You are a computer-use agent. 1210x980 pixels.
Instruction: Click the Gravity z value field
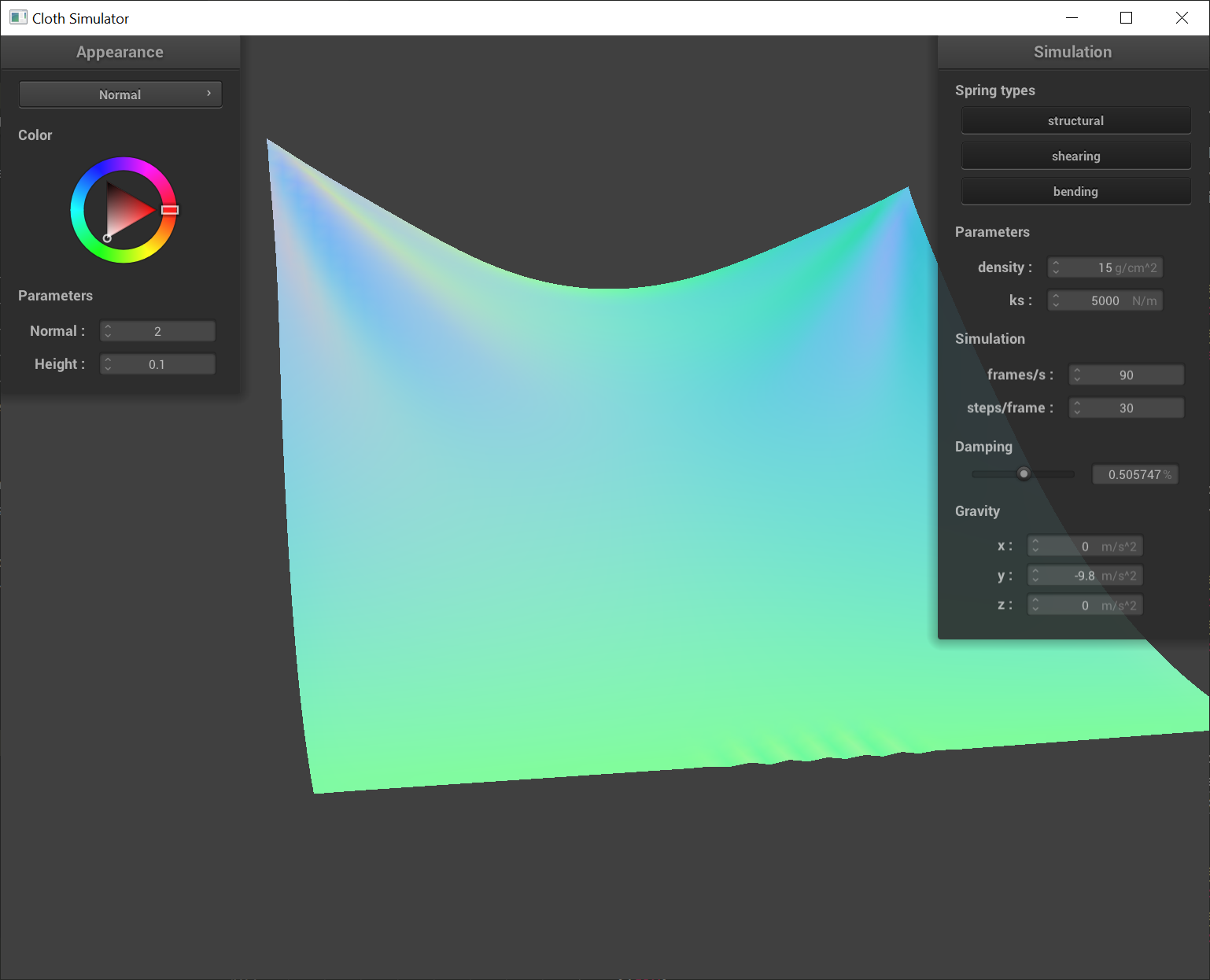pos(1085,605)
